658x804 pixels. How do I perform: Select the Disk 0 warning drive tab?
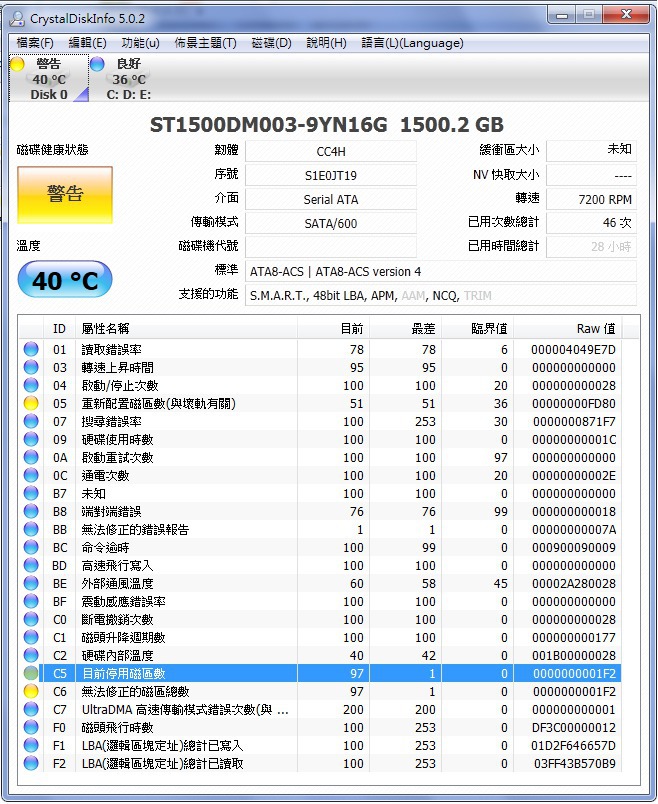[x=49, y=78]
